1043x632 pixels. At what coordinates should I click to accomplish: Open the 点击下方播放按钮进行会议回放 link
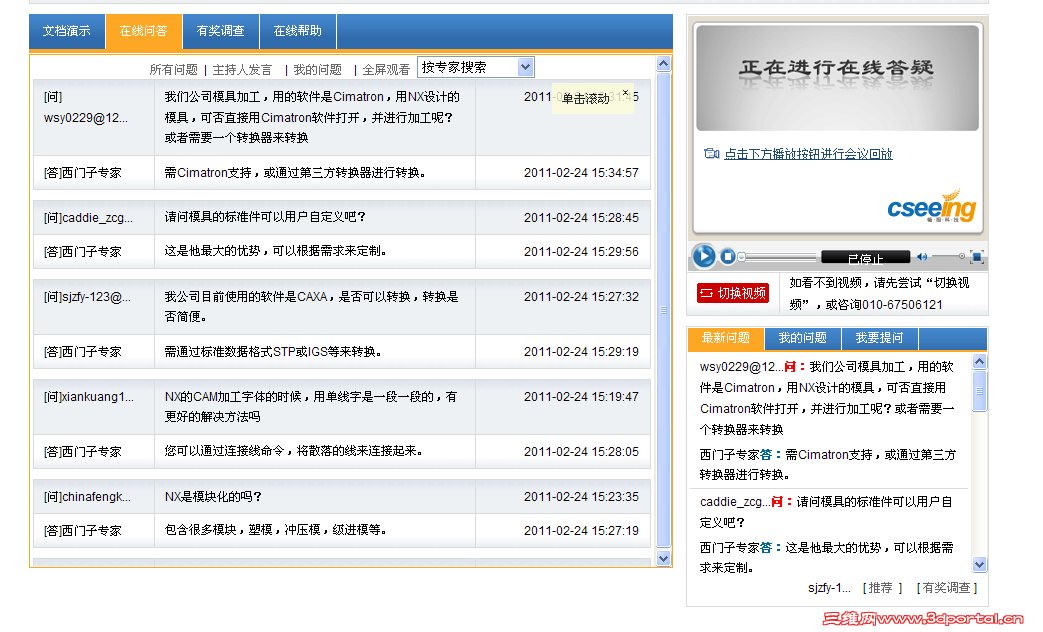pos(808,154)
